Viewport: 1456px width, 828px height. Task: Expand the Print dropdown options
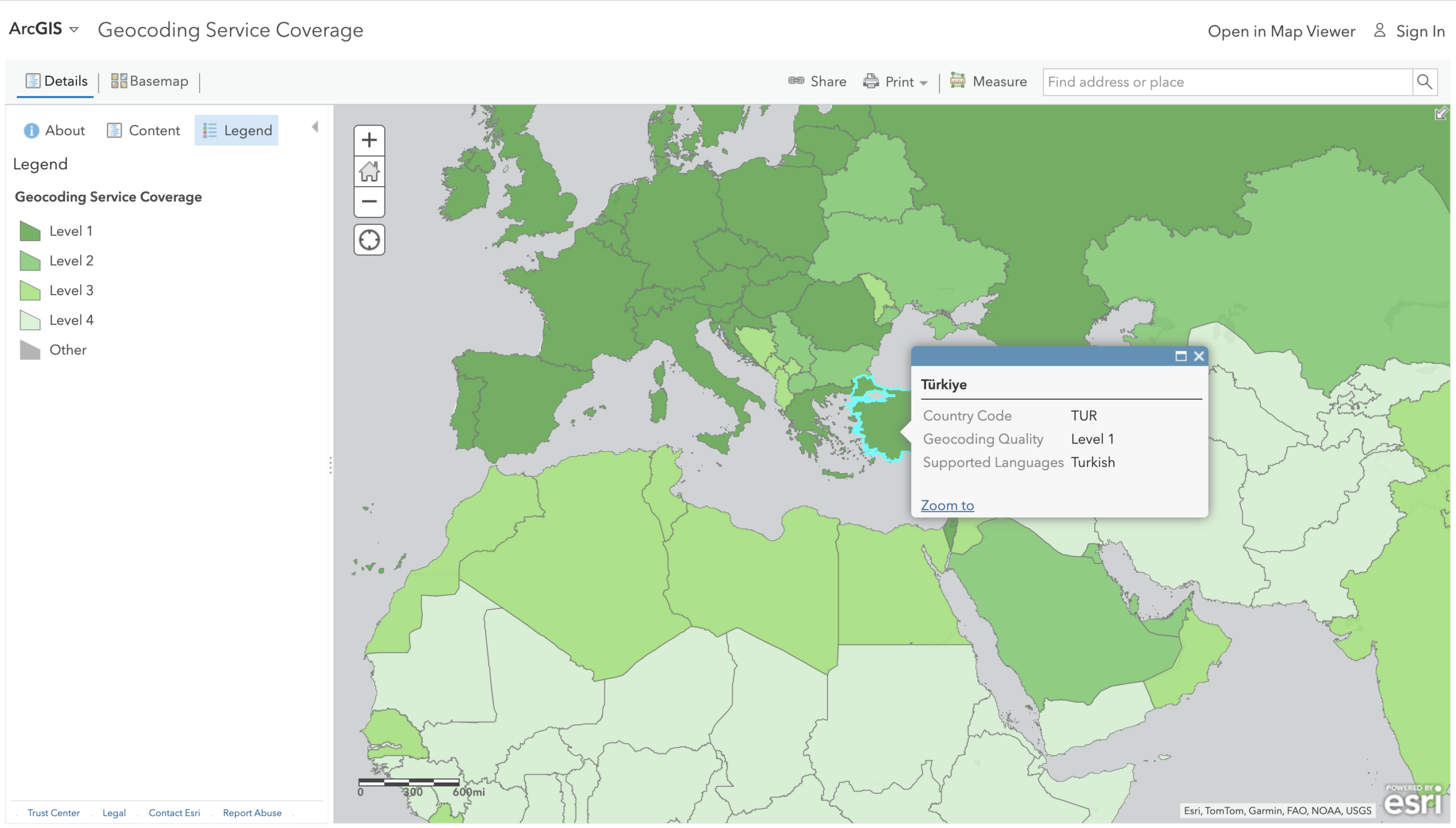(924, 82)
